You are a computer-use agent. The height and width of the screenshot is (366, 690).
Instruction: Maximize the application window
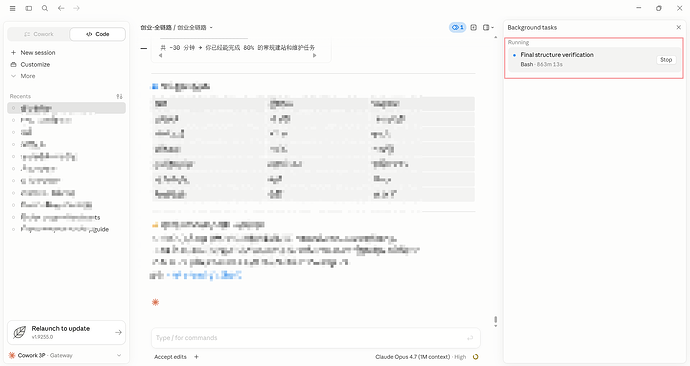[x=659, y=8]
